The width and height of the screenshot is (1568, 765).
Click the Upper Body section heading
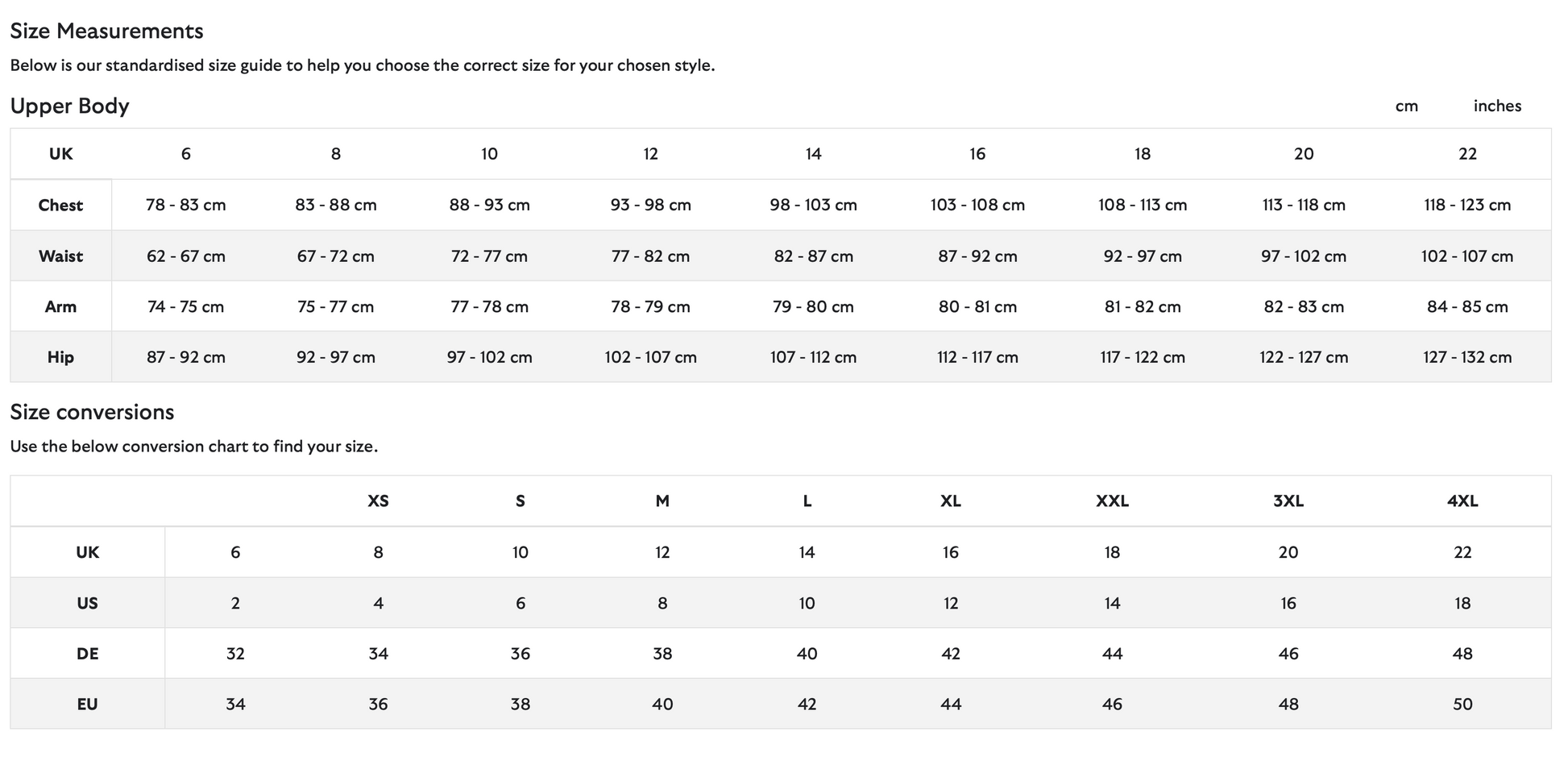pos(69,106)
